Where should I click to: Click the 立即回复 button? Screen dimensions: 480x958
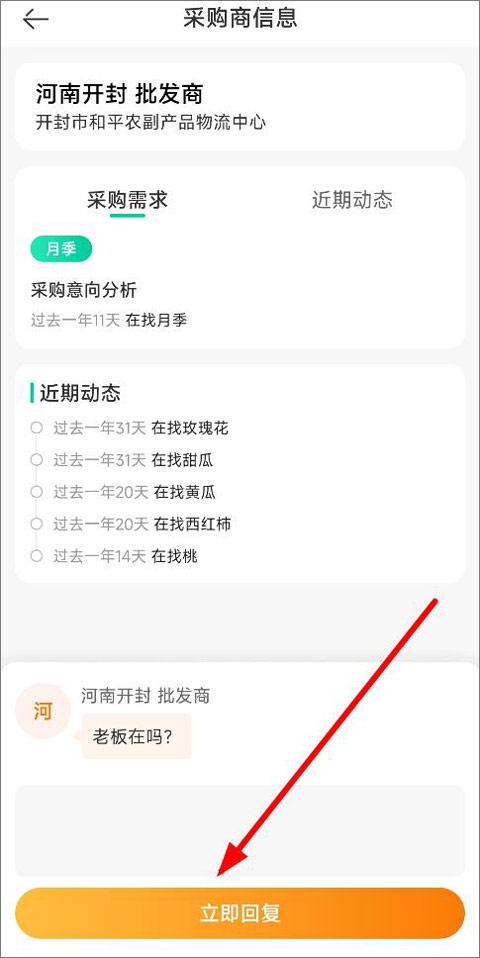[x=240, y=913]
